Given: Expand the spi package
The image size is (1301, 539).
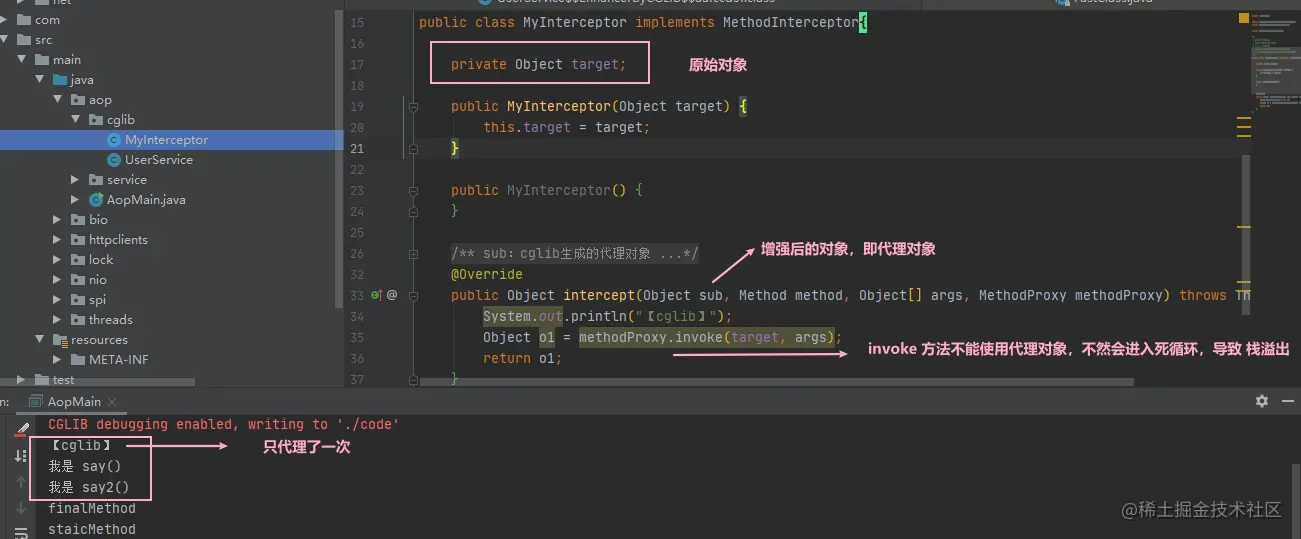Looking at the screenshot, I should click(58, 300).
